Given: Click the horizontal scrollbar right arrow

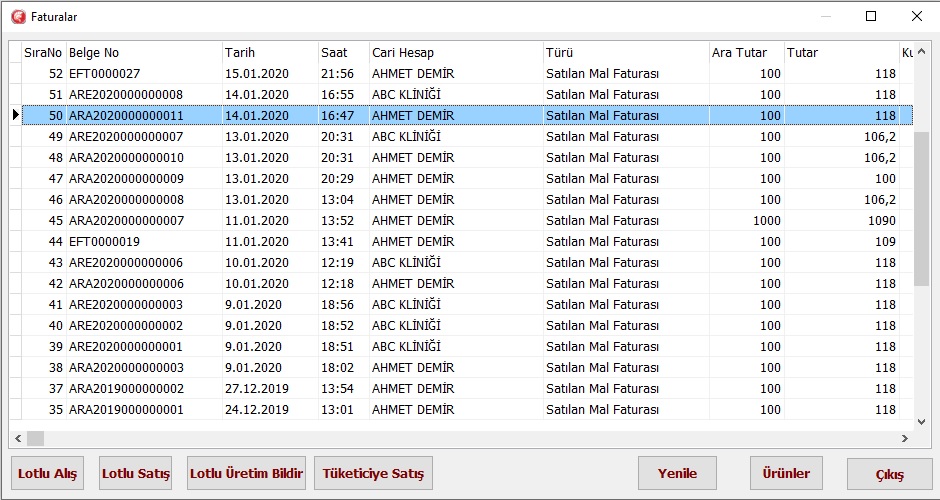Looking at the screenshot, I should [x=905, y=438].
